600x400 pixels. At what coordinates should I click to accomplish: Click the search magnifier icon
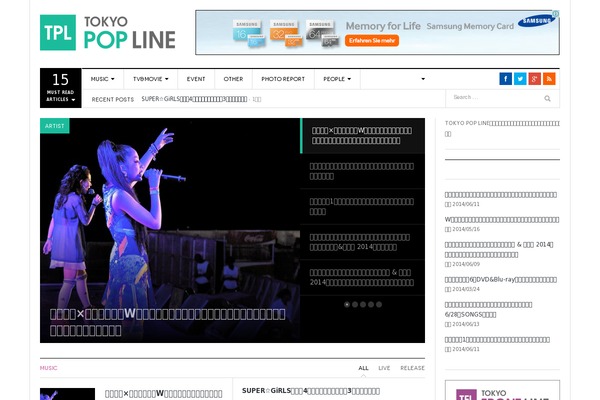pos(547,98)
